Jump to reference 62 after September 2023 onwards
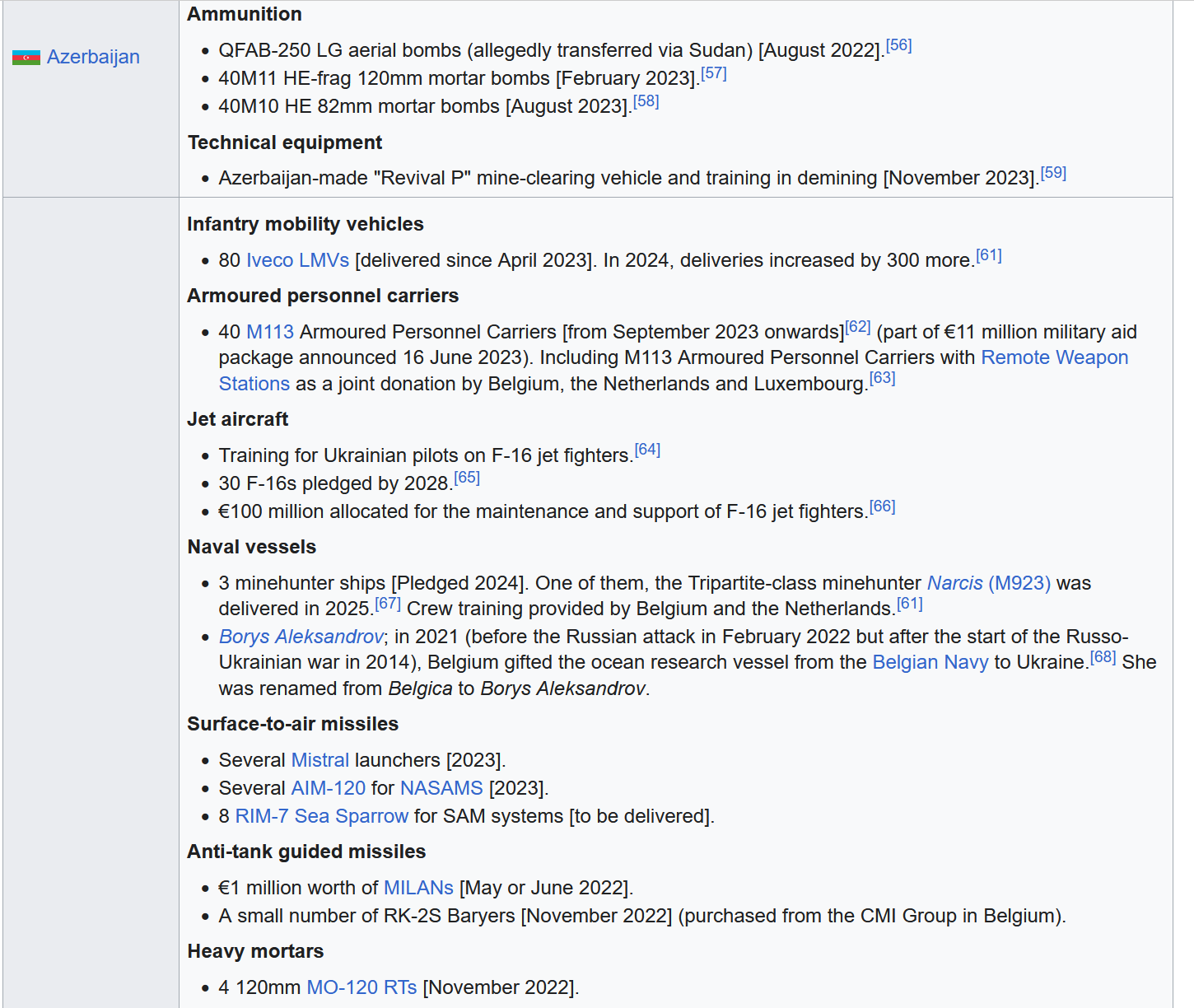The width and height of the screenshot is (1194, 1008). [x=858, y=327]
